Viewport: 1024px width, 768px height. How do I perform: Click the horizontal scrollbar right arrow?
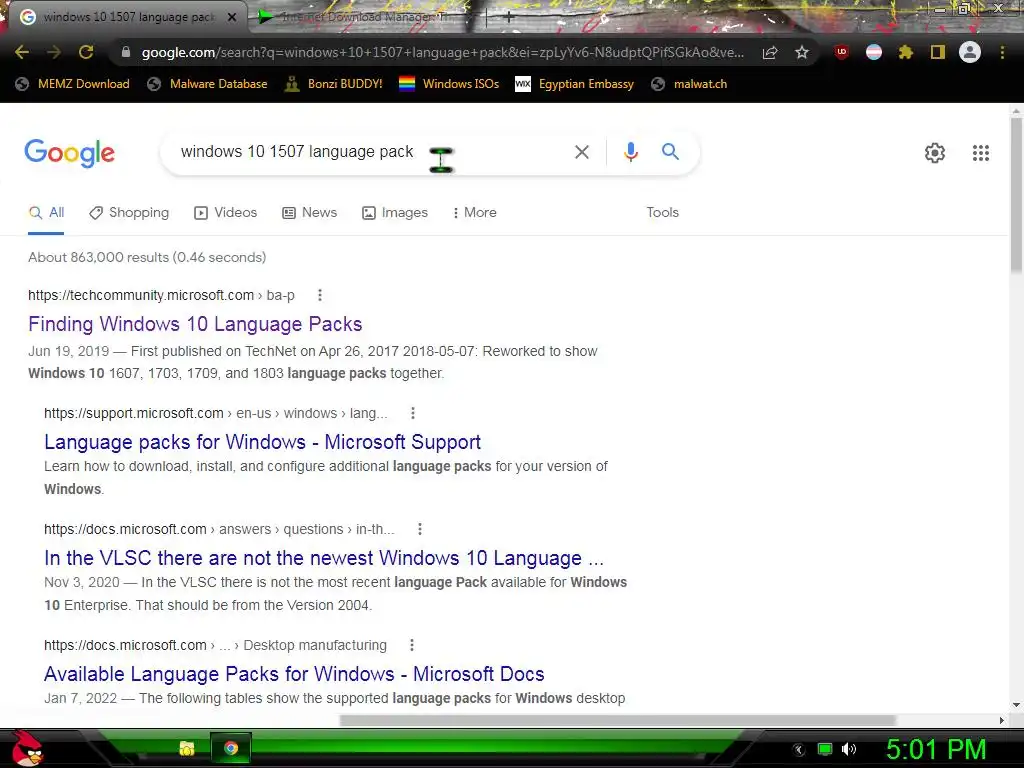pyautogui.click(x=1002, y=720)
